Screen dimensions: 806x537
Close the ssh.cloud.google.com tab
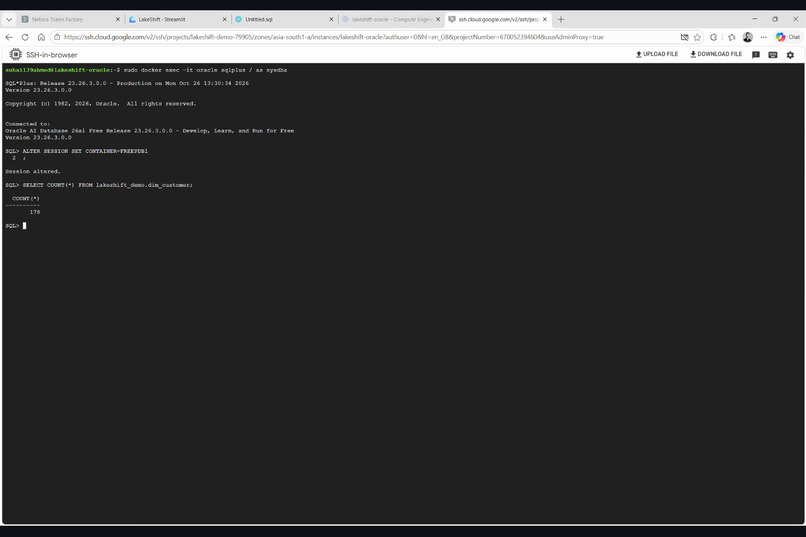(545, 20)
